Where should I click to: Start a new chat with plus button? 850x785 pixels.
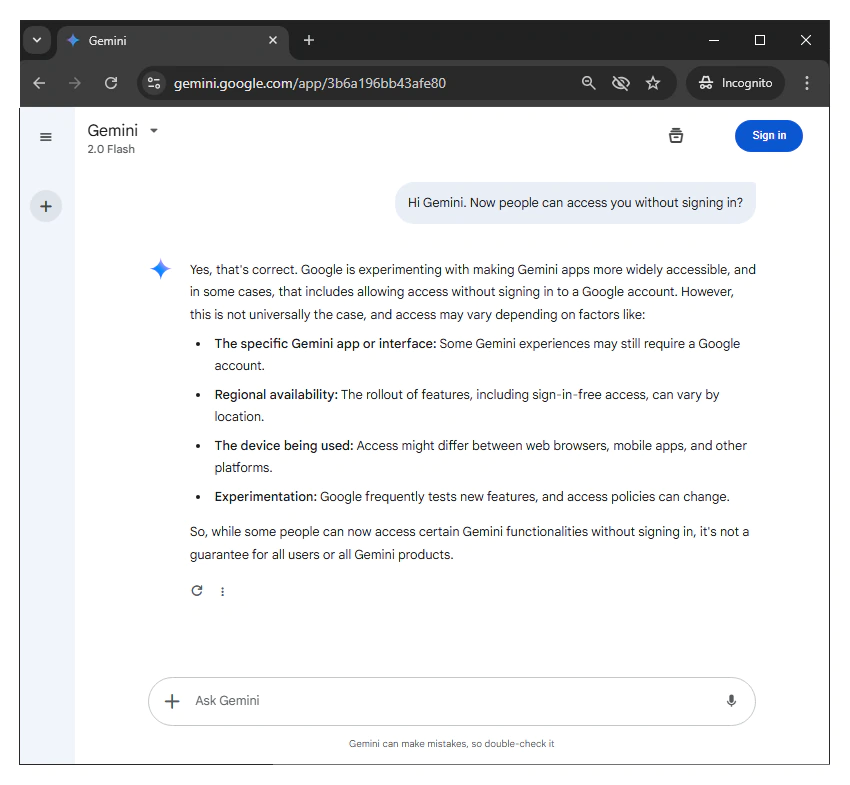[x=46, y=206]
